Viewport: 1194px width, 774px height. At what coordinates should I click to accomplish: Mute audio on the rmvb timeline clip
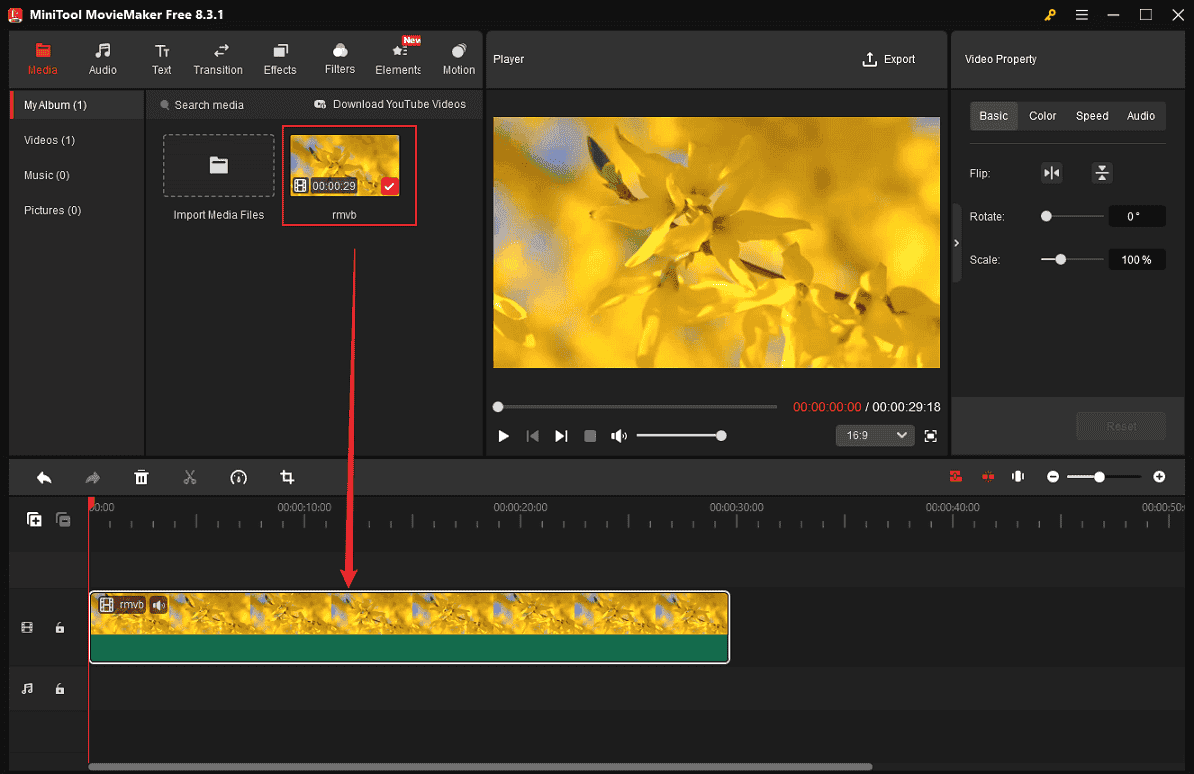[x=159, y=604]
